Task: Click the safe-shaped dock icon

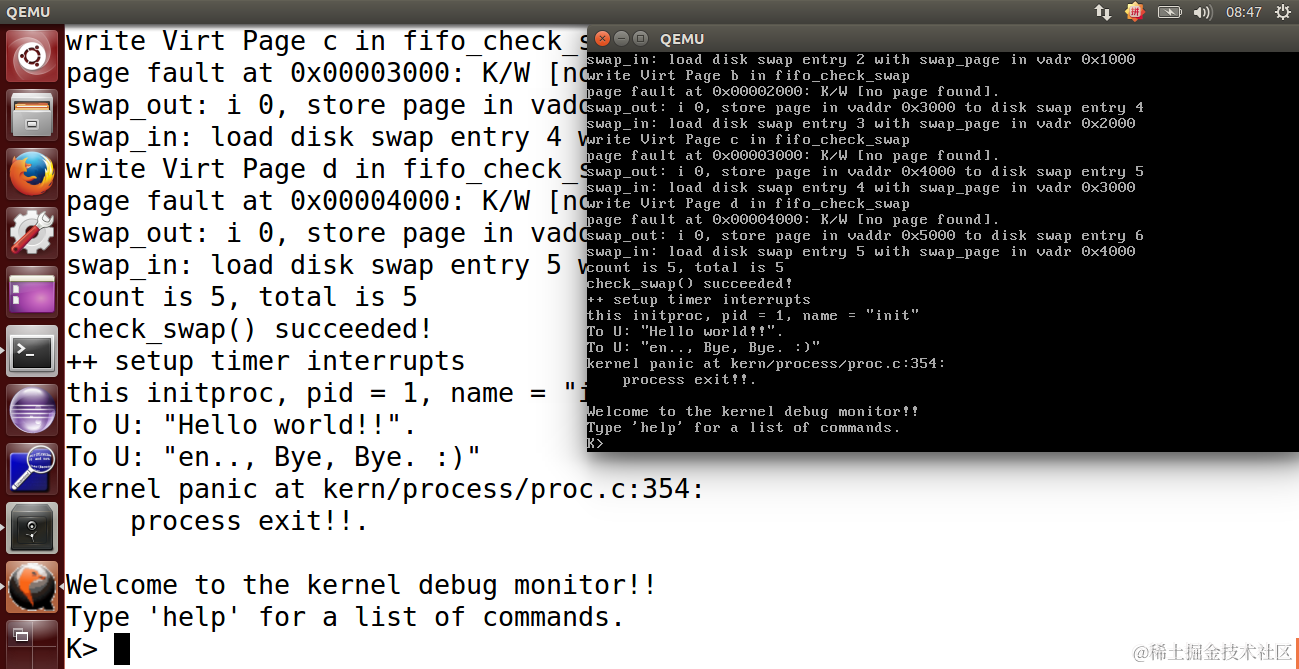Action: [25, 525]
